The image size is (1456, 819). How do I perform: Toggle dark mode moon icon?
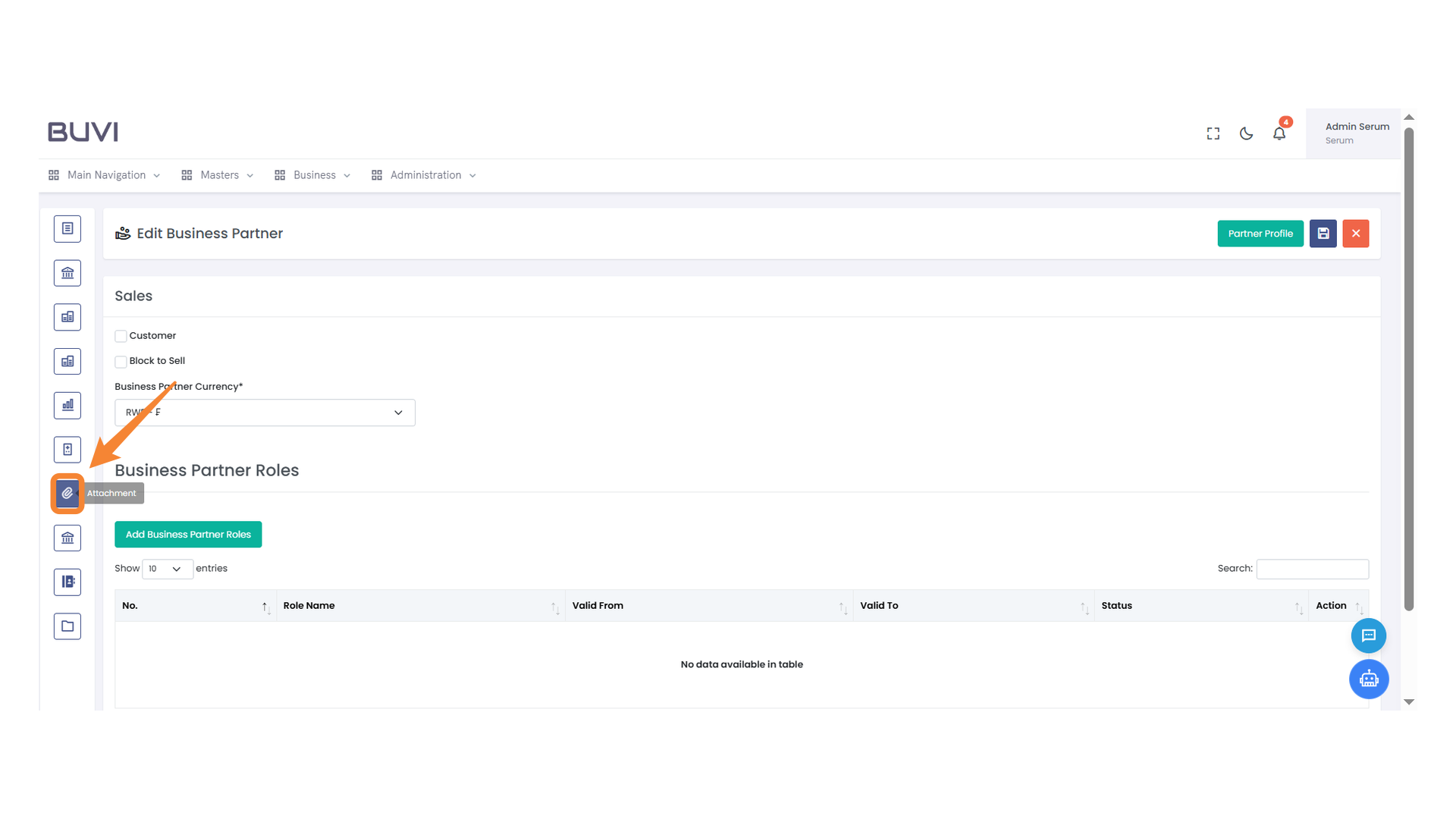1246,133
